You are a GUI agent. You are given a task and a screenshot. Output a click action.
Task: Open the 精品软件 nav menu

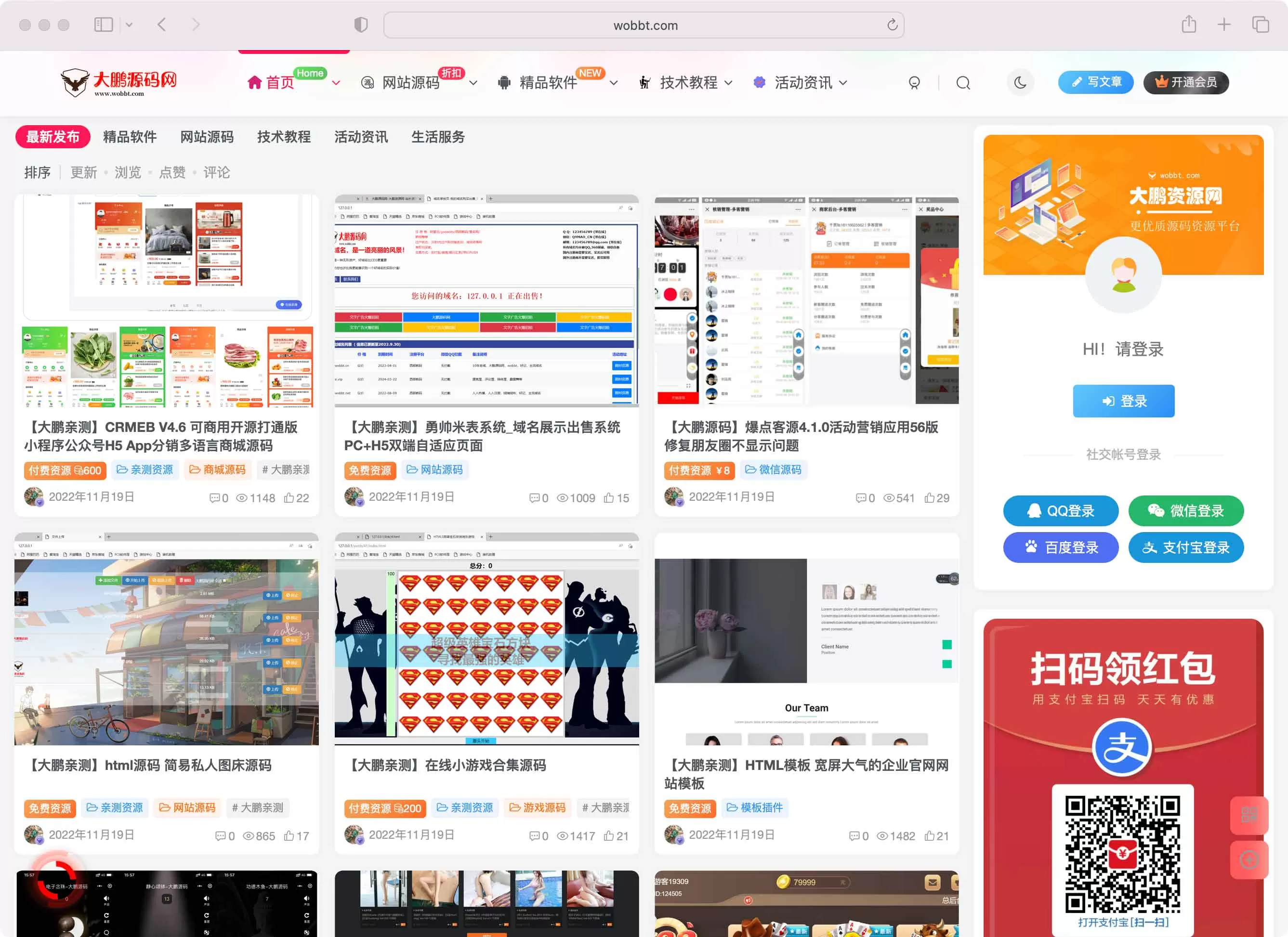[x=537, y=83]
